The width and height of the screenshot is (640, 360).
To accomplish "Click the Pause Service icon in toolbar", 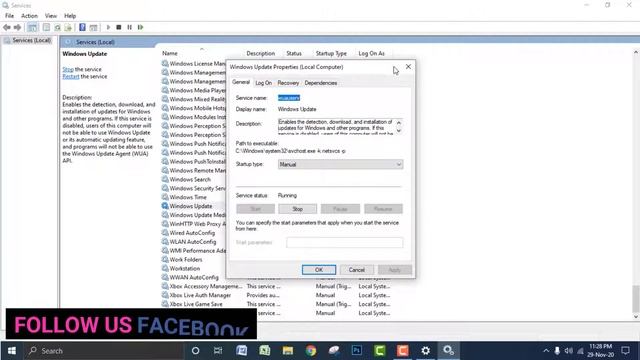I will tap(129, 27).
